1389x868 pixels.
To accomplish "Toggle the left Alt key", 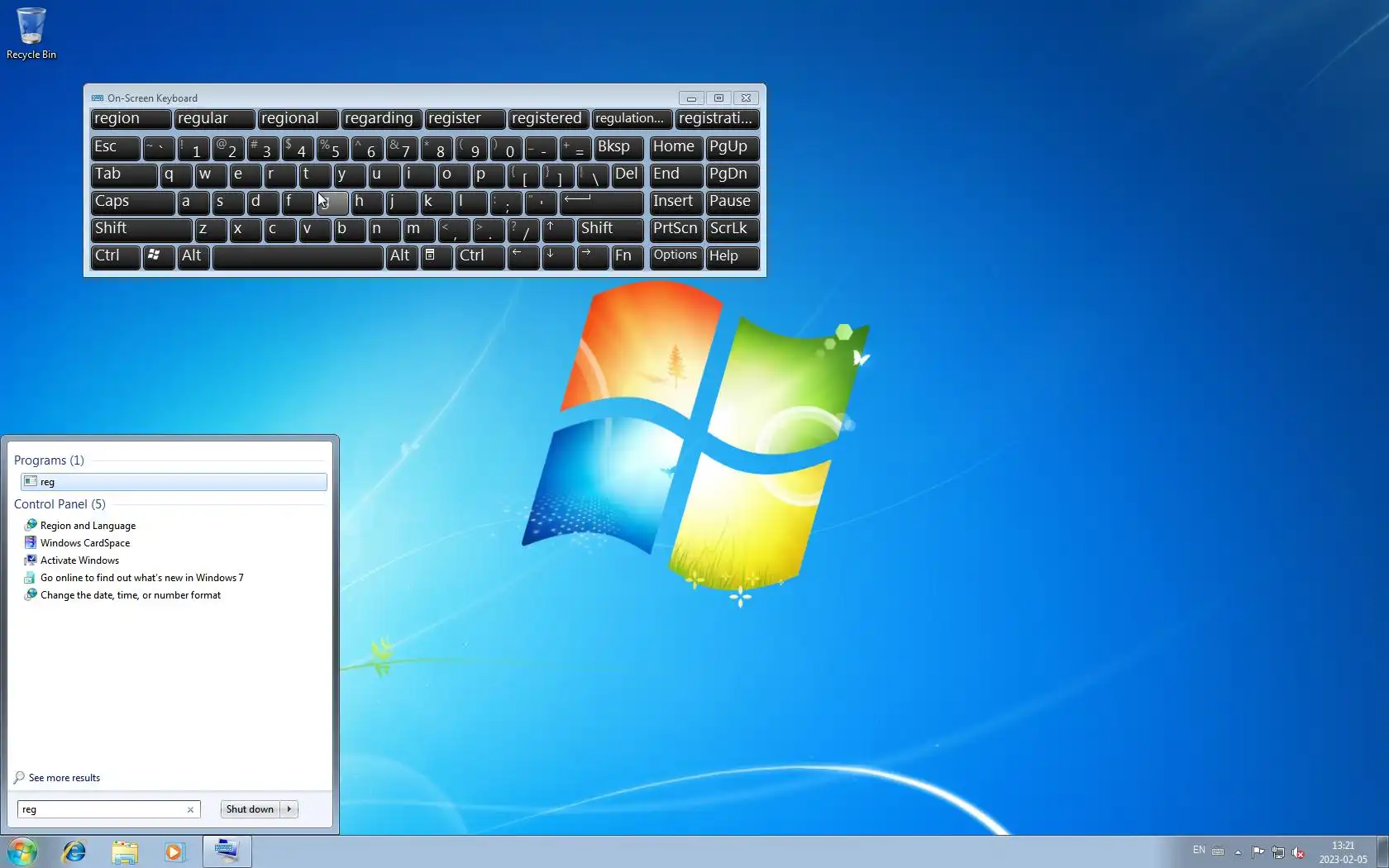I will 193,257.
